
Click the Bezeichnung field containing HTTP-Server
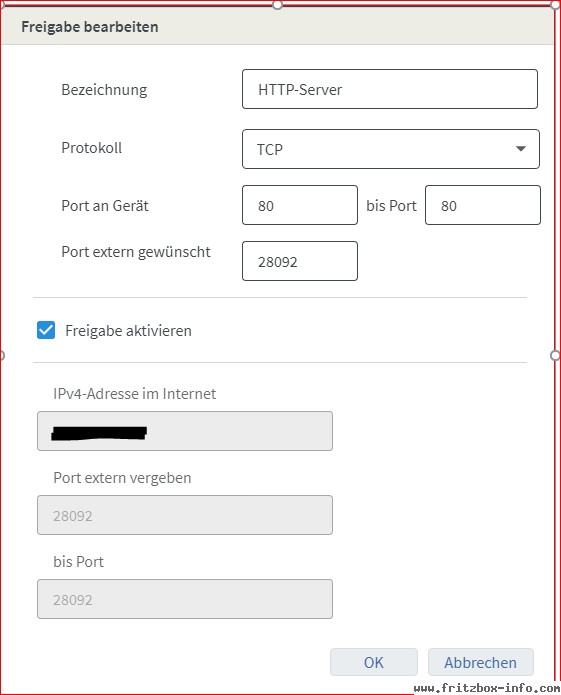(390, 89)
